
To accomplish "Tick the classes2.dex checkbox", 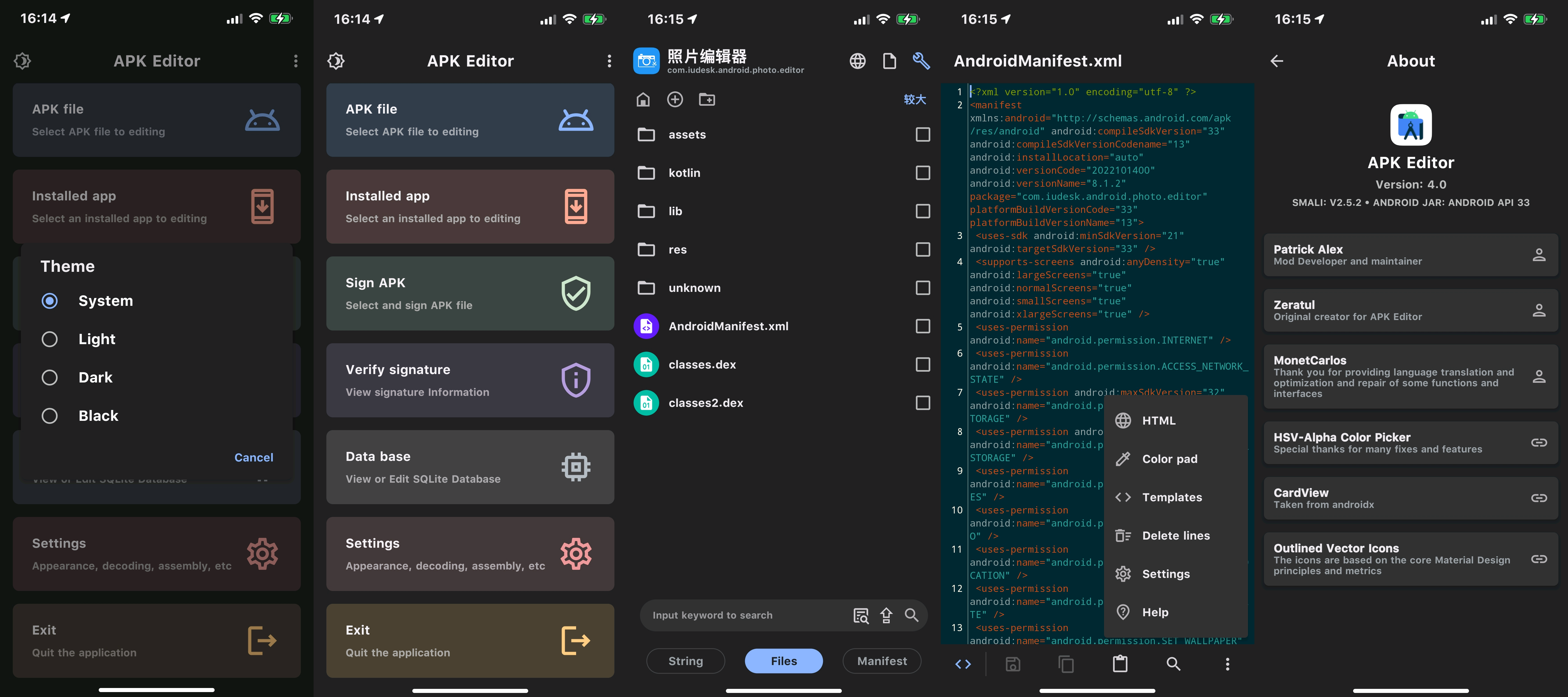I will (x=923, y=403).
